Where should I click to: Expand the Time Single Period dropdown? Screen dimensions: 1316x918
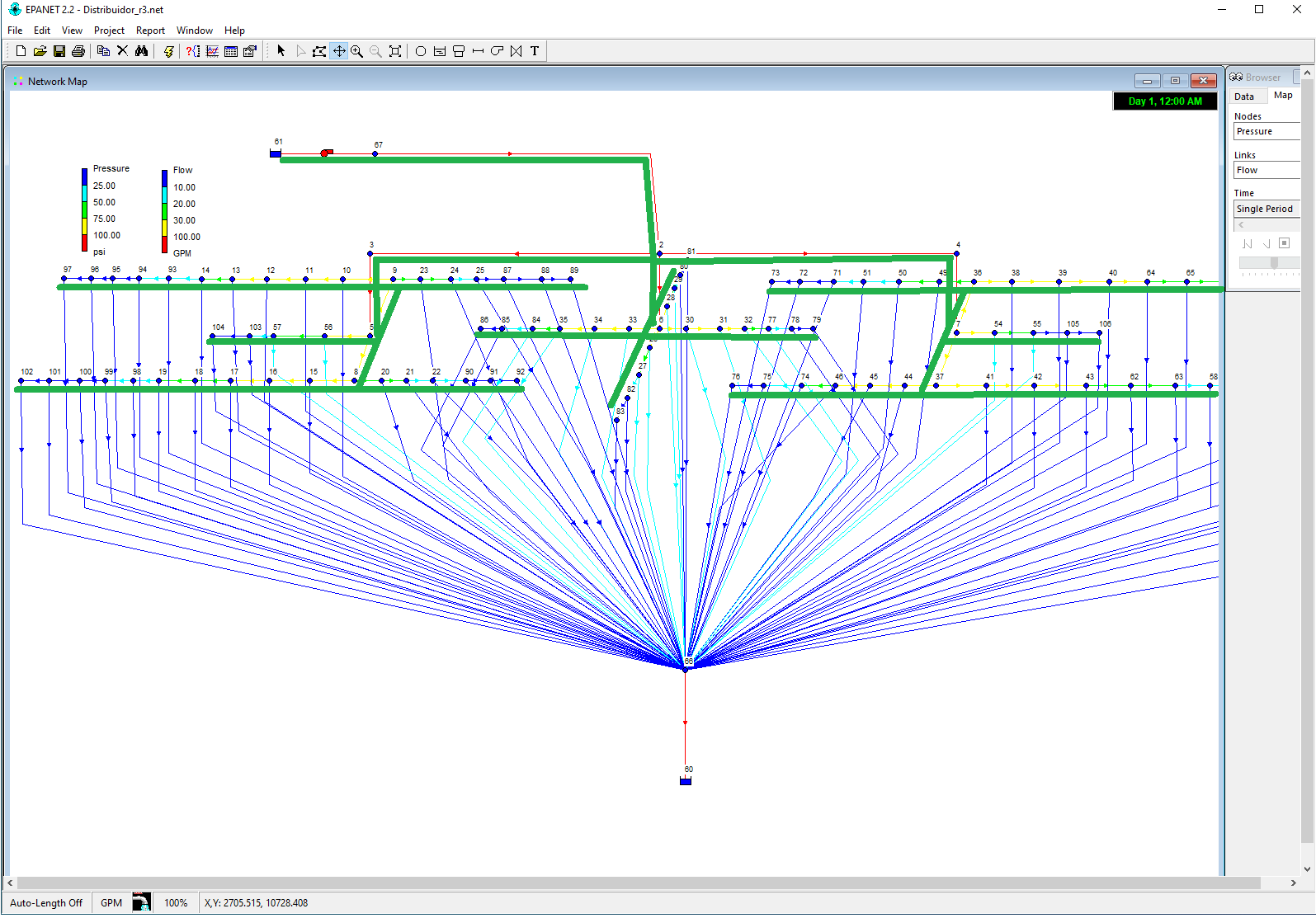[1267, 209]
